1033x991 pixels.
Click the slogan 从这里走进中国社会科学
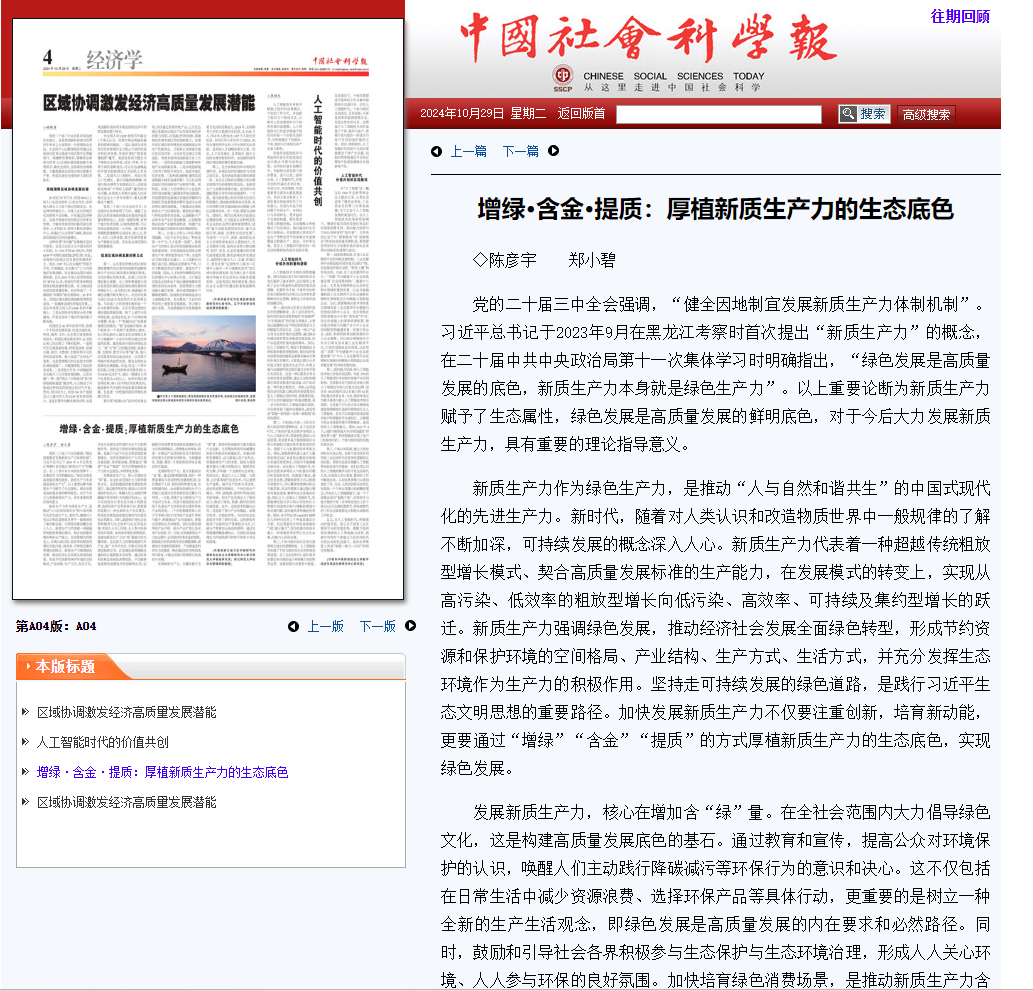coord(672,88)
